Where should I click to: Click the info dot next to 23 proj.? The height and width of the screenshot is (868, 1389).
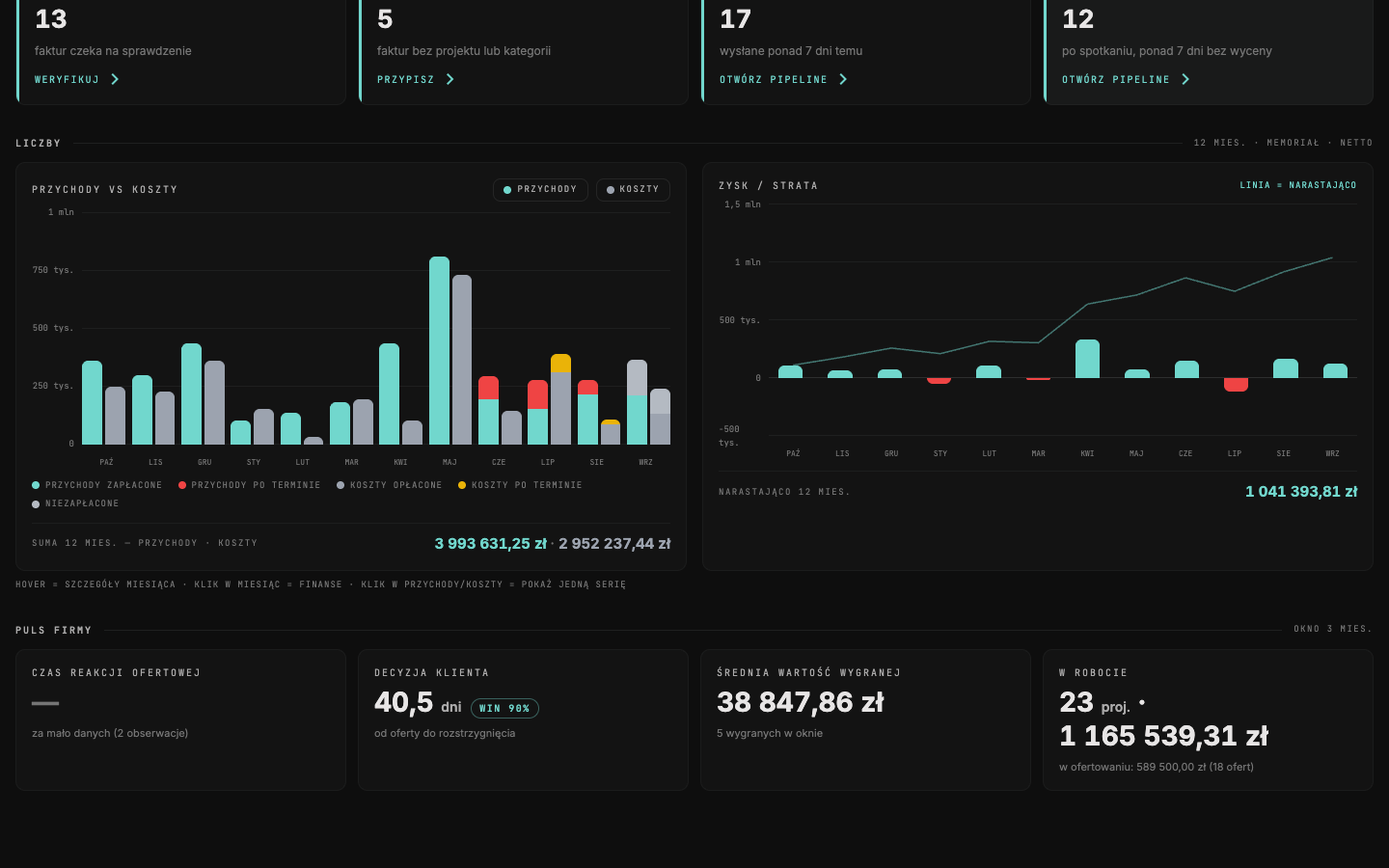click(x=1142, y=702)
